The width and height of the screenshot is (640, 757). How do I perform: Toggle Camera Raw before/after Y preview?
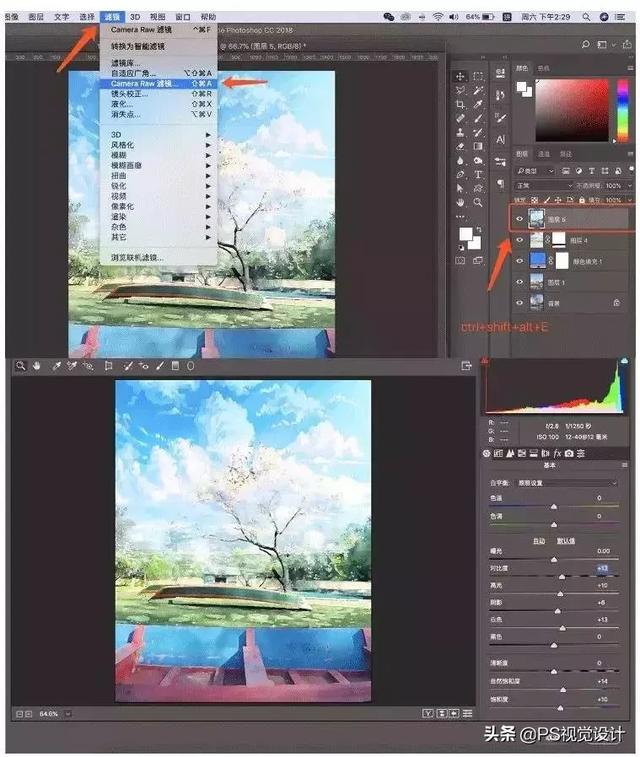(428, 713)
